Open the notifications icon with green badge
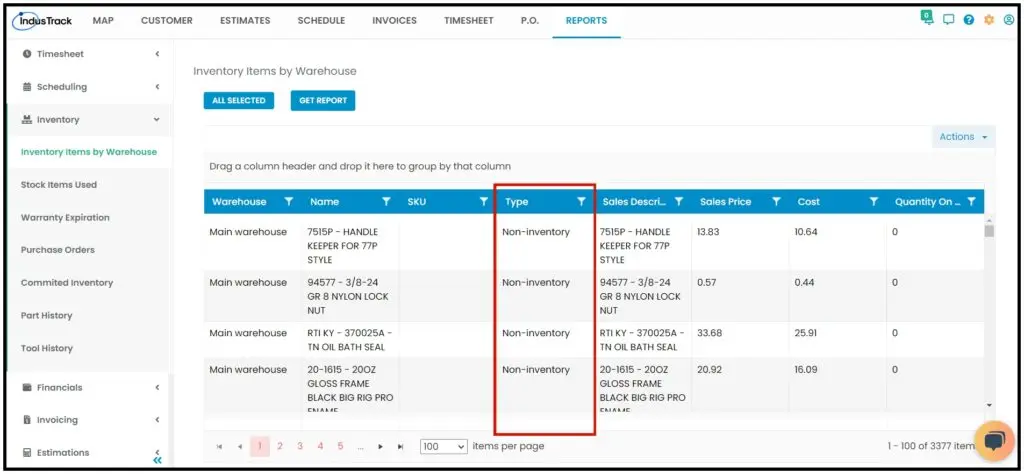Image resolution: width=1024 pixels, height=474 pixels. point(927,18)
